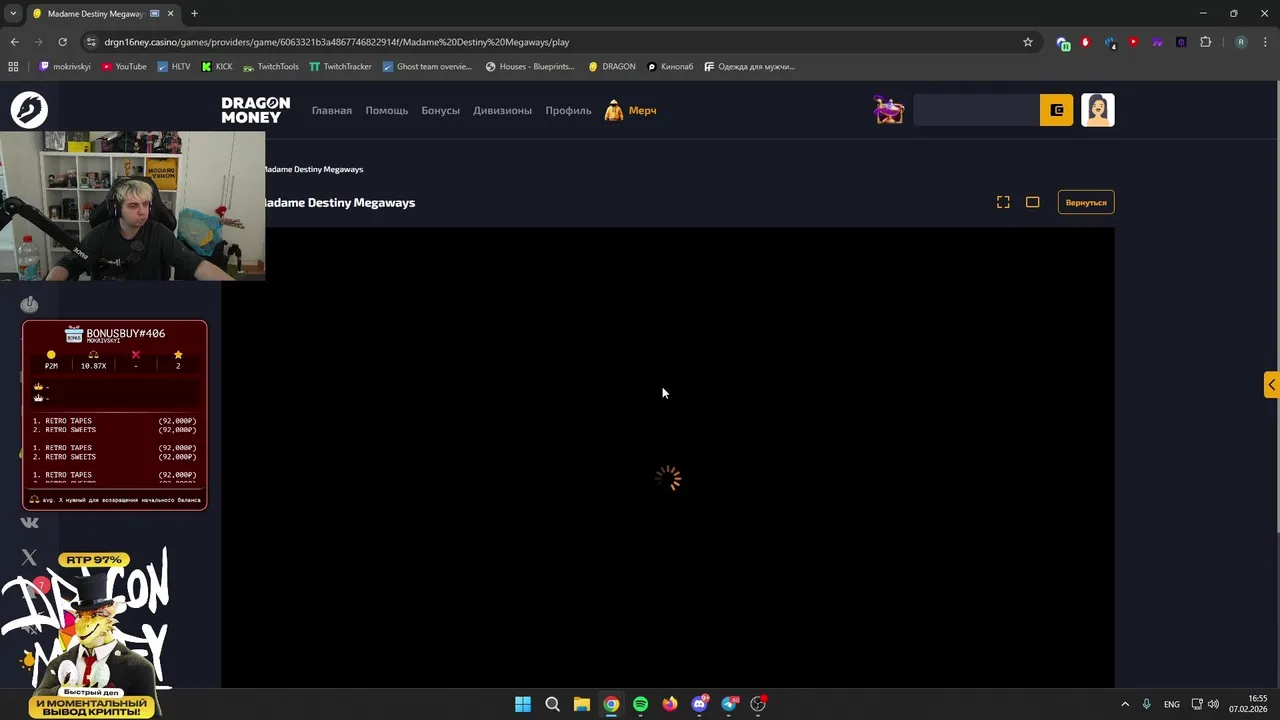Open the TwitchTools bookmark

271,67
